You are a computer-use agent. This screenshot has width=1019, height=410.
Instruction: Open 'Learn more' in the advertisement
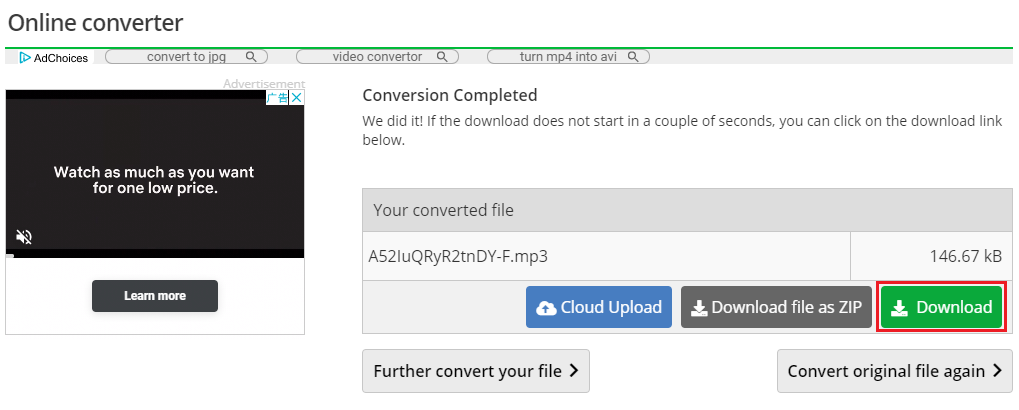155,296
